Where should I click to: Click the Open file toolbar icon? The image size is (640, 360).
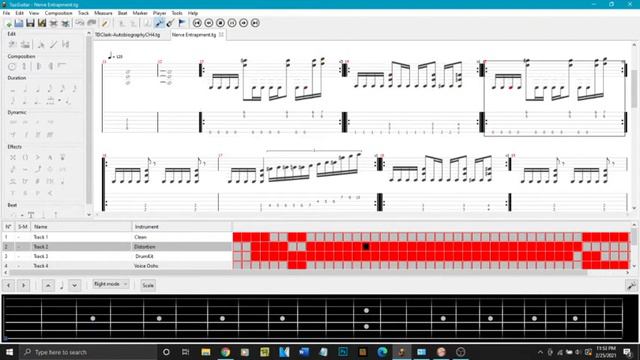tap(19, 23)
